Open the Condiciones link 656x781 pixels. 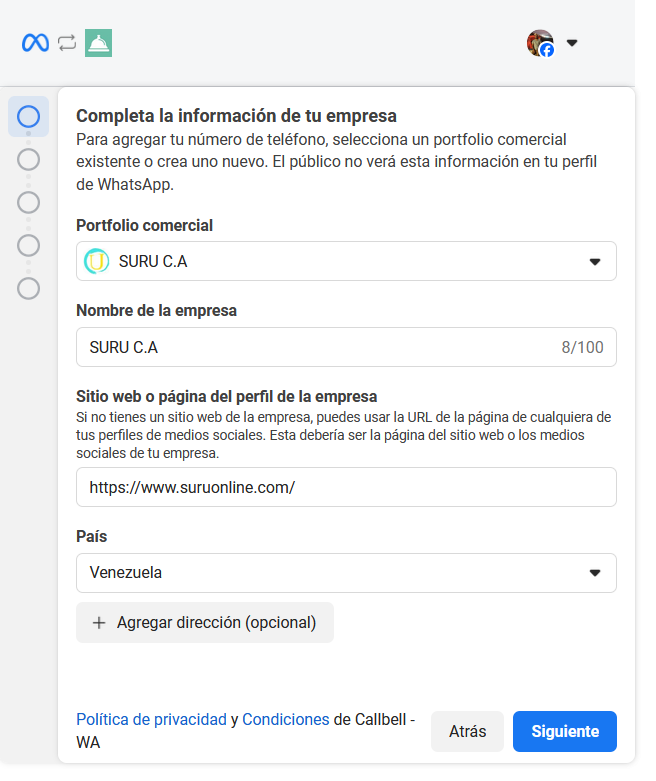286,719
